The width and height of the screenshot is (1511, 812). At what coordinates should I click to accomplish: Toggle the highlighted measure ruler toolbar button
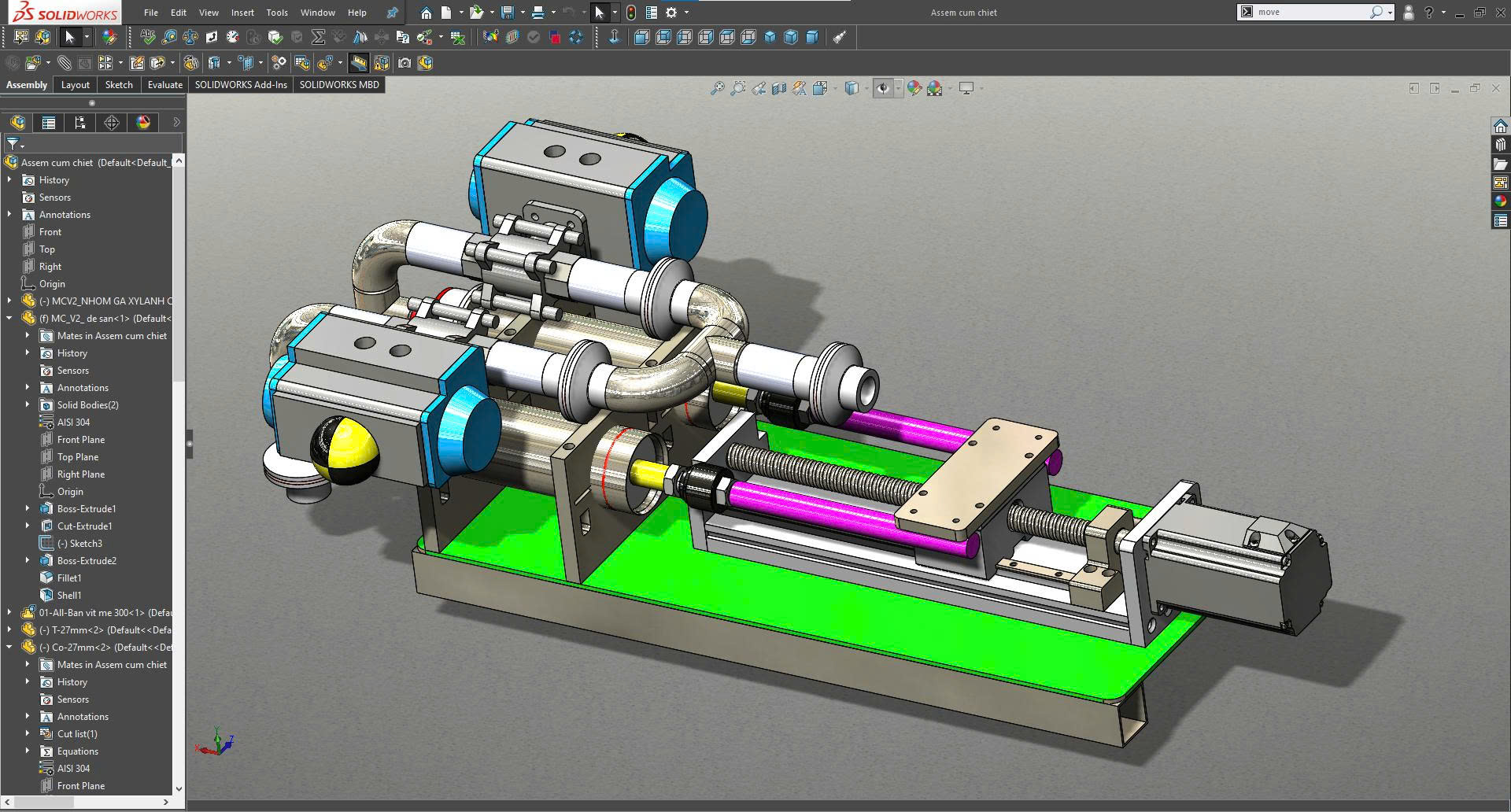coord(359,63)
